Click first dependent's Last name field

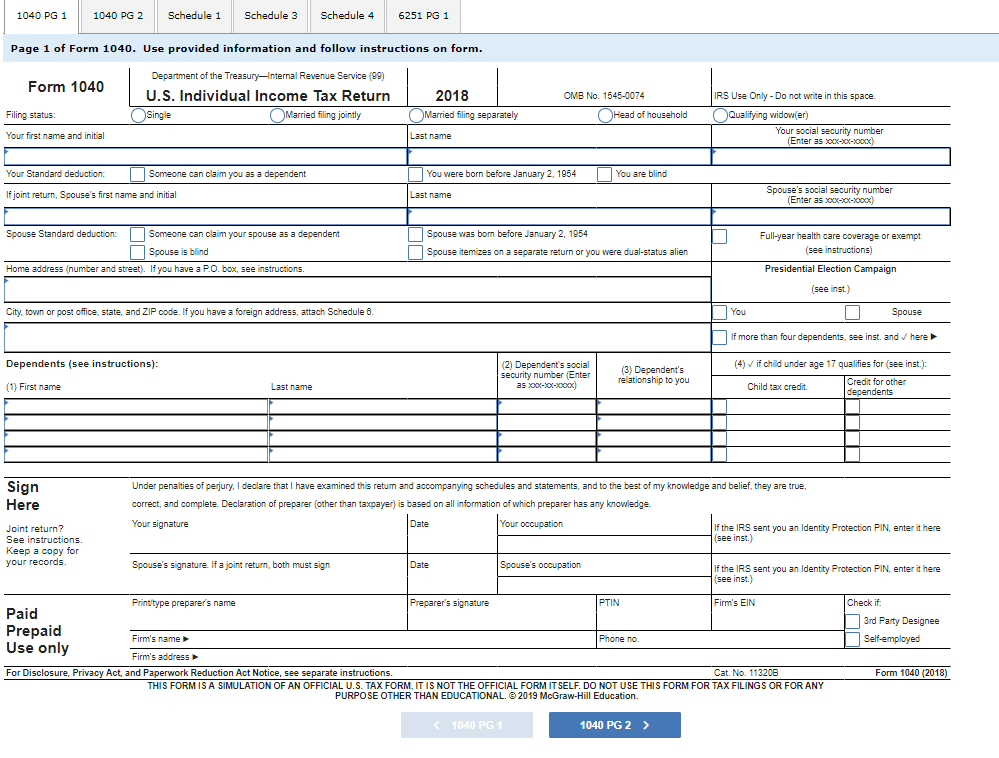point(383,406)
